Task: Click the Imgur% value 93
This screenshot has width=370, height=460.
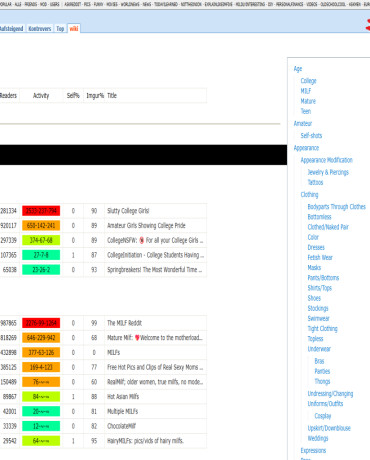Action: [94, 270]
